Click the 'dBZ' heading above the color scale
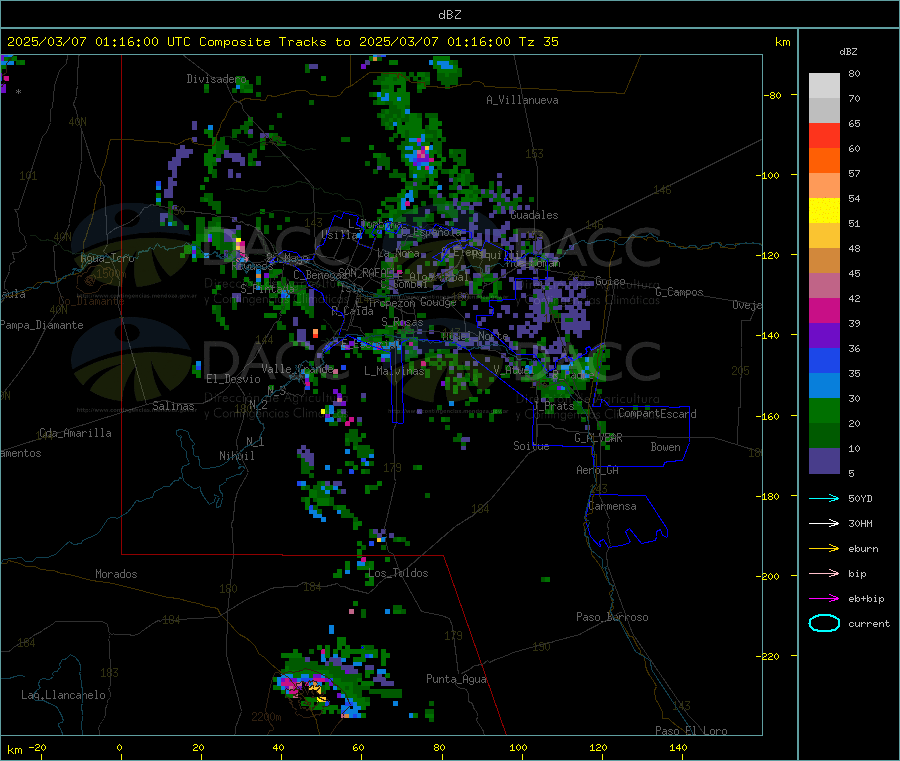This screenshot has width=900, height=761. (x=848, y=52)
